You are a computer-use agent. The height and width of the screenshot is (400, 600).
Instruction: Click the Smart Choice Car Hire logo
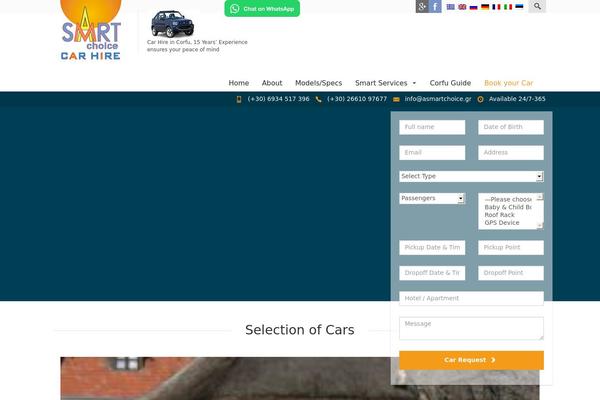point(91,30)
